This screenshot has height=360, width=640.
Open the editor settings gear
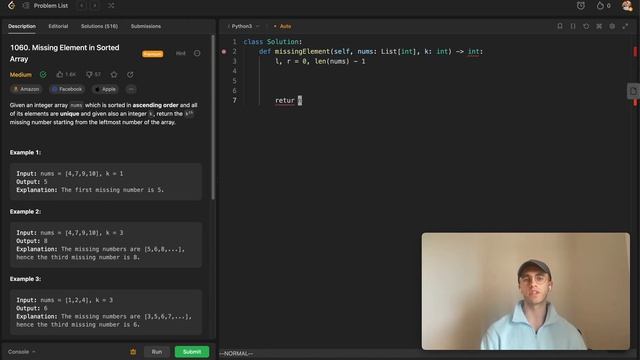coord(612,26)
